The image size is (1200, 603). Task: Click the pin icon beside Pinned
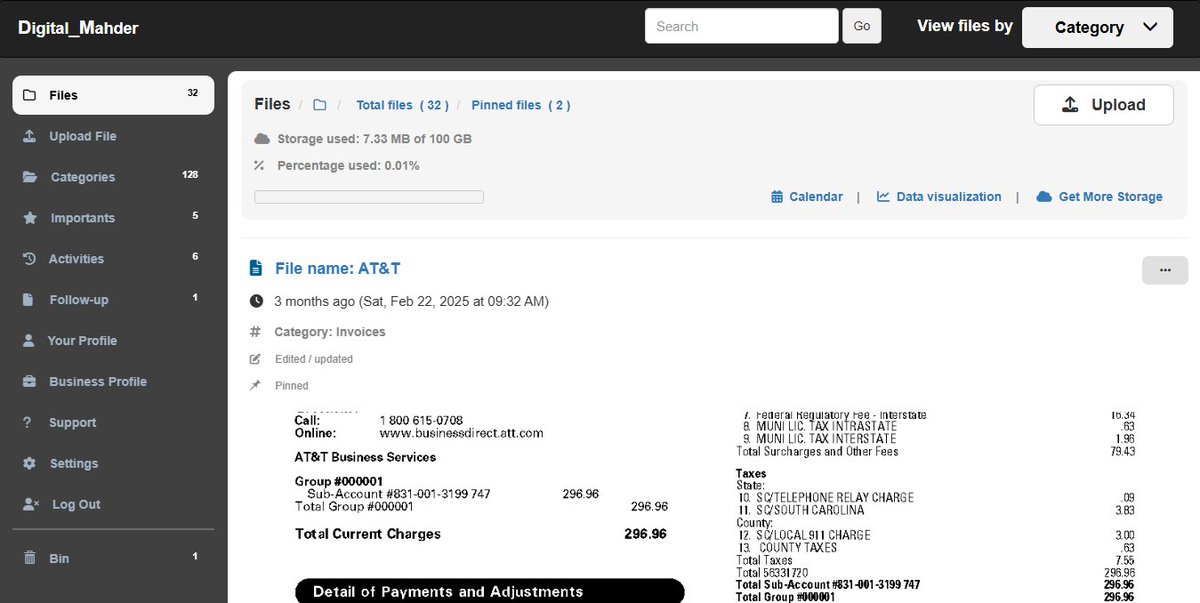[x=255, y=386]
